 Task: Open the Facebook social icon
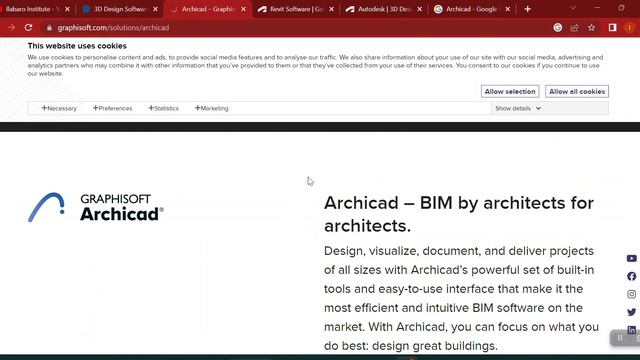click(631, 276)
